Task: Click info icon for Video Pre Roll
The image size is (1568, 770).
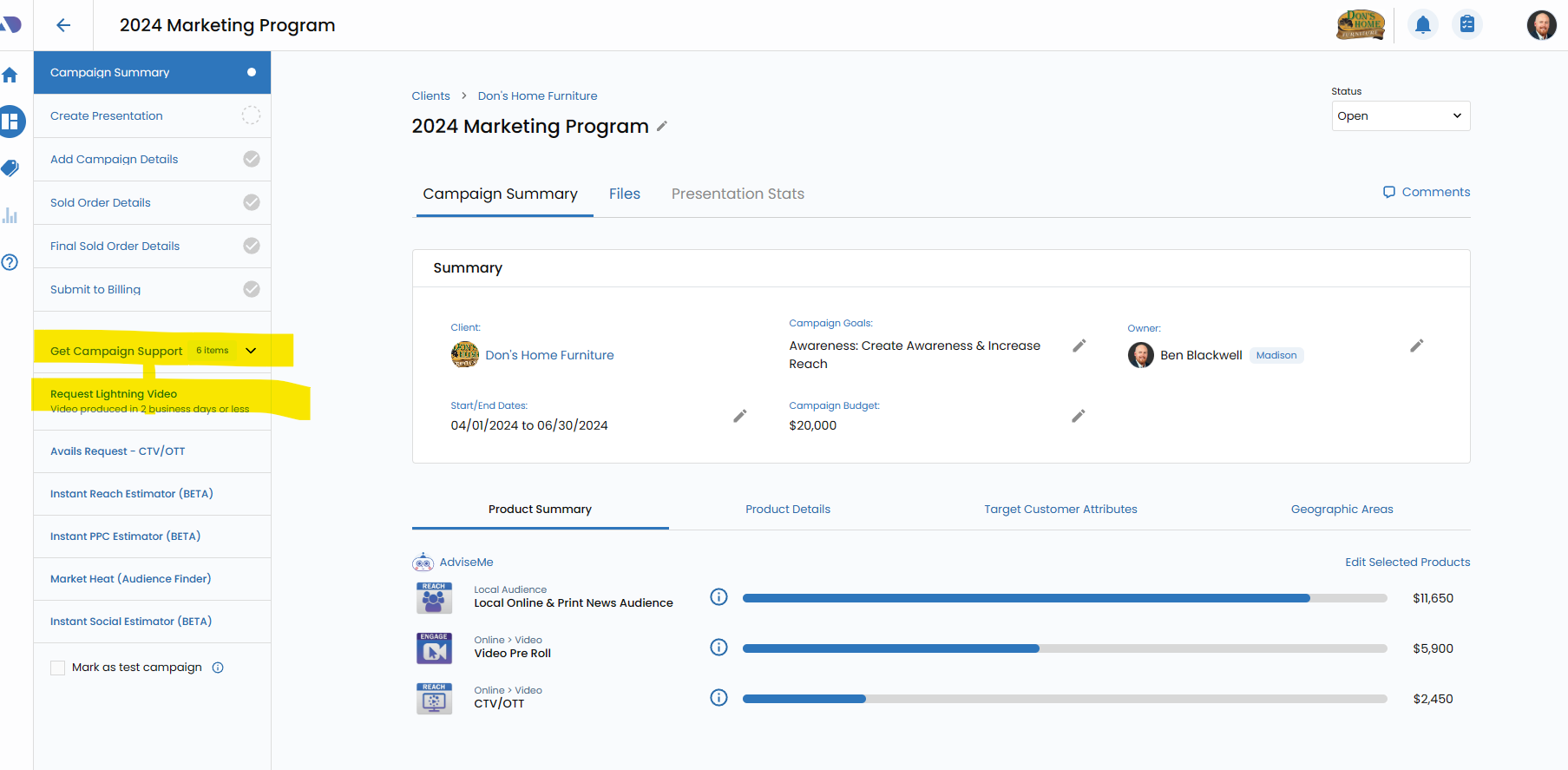Action: coord(718,648)
